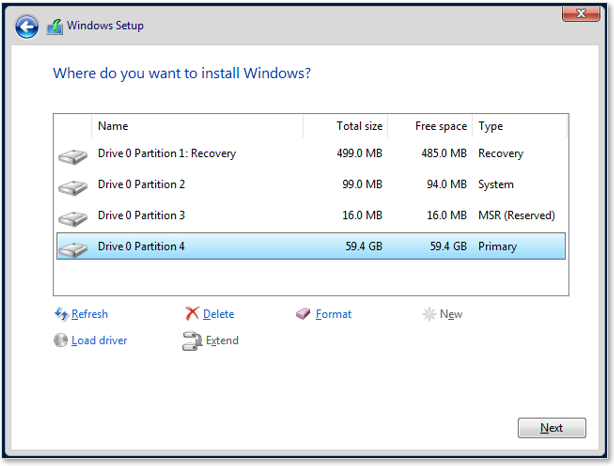
Task: Click the red X Delete icon
Action: [x=192, y=313]
